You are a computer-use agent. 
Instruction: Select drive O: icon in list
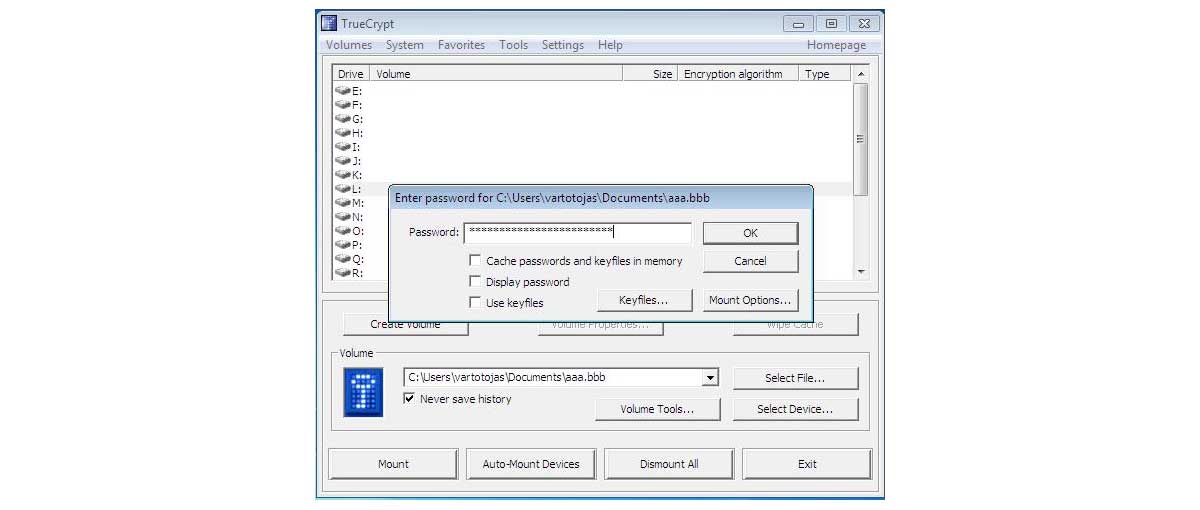[x=342, y=230]
